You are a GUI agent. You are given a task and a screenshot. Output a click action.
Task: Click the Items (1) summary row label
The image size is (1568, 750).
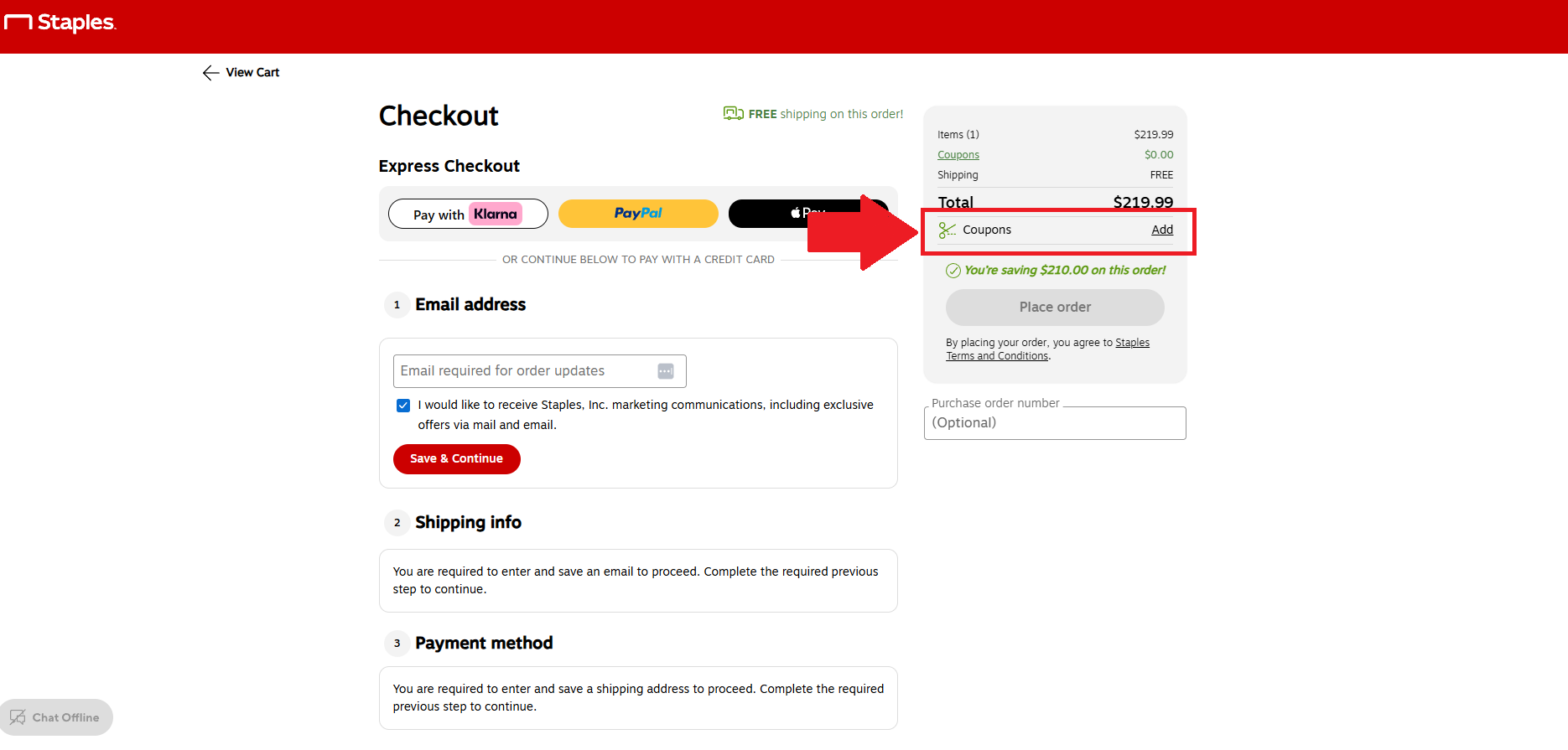(958, 135)
